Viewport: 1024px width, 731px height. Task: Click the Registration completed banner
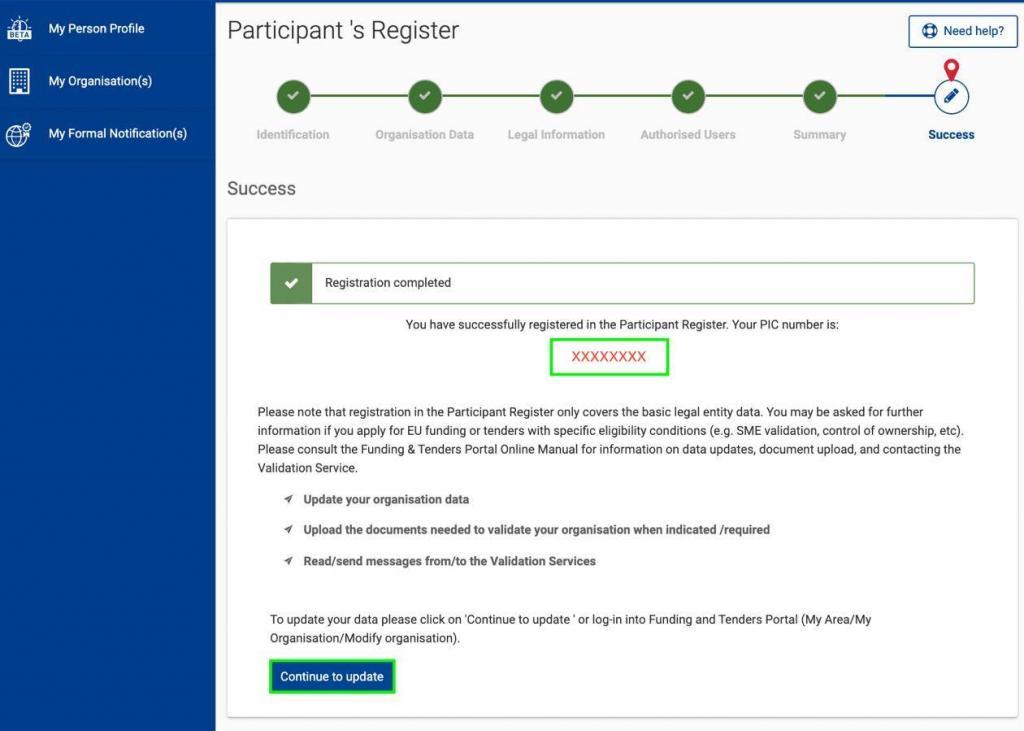tap(622, 283)
